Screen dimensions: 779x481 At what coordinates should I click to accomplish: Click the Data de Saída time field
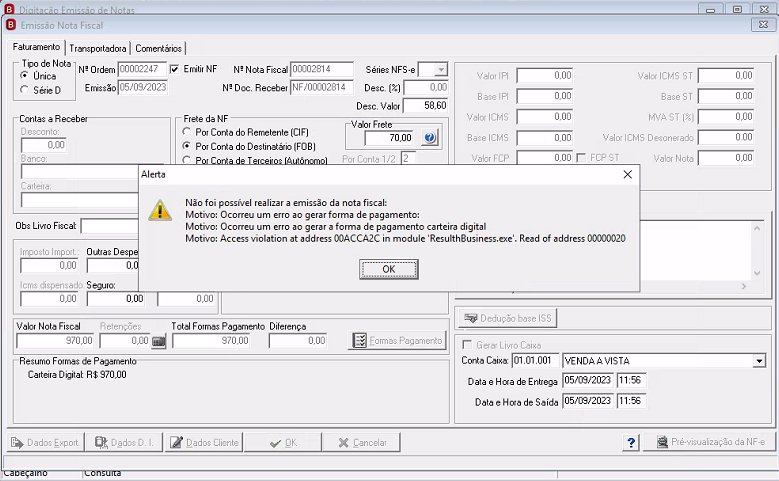pyautogui.click(x=631, y=401)
